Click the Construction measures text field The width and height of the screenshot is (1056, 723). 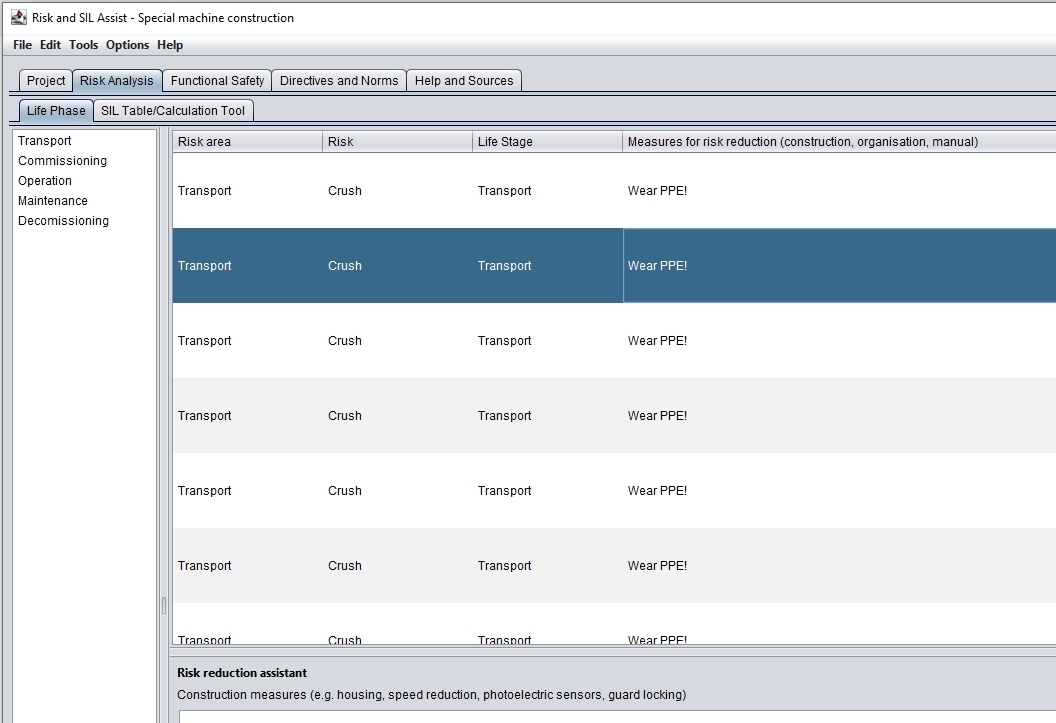click(x=616, y=716)
